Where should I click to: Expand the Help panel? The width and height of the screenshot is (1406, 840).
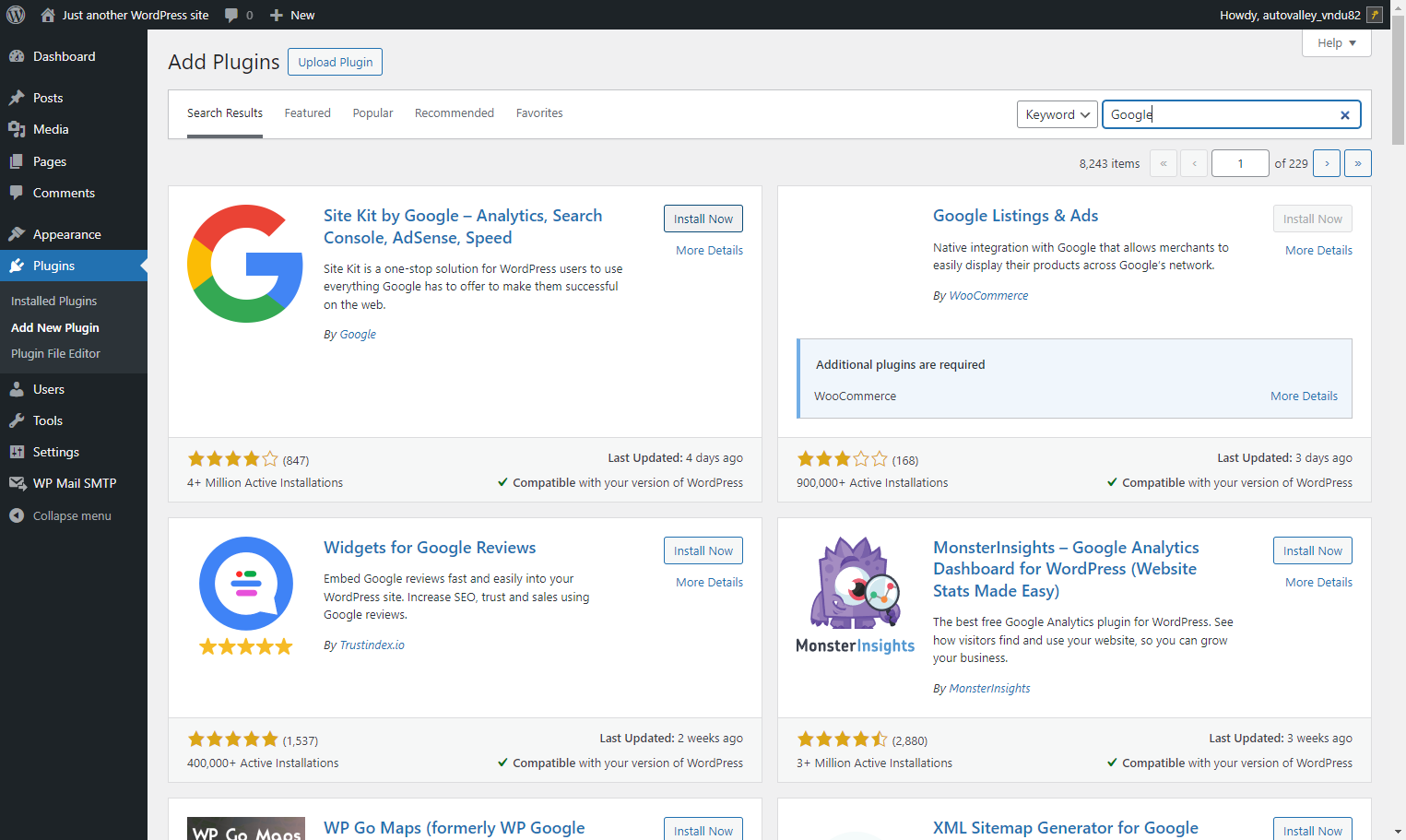1337,43
